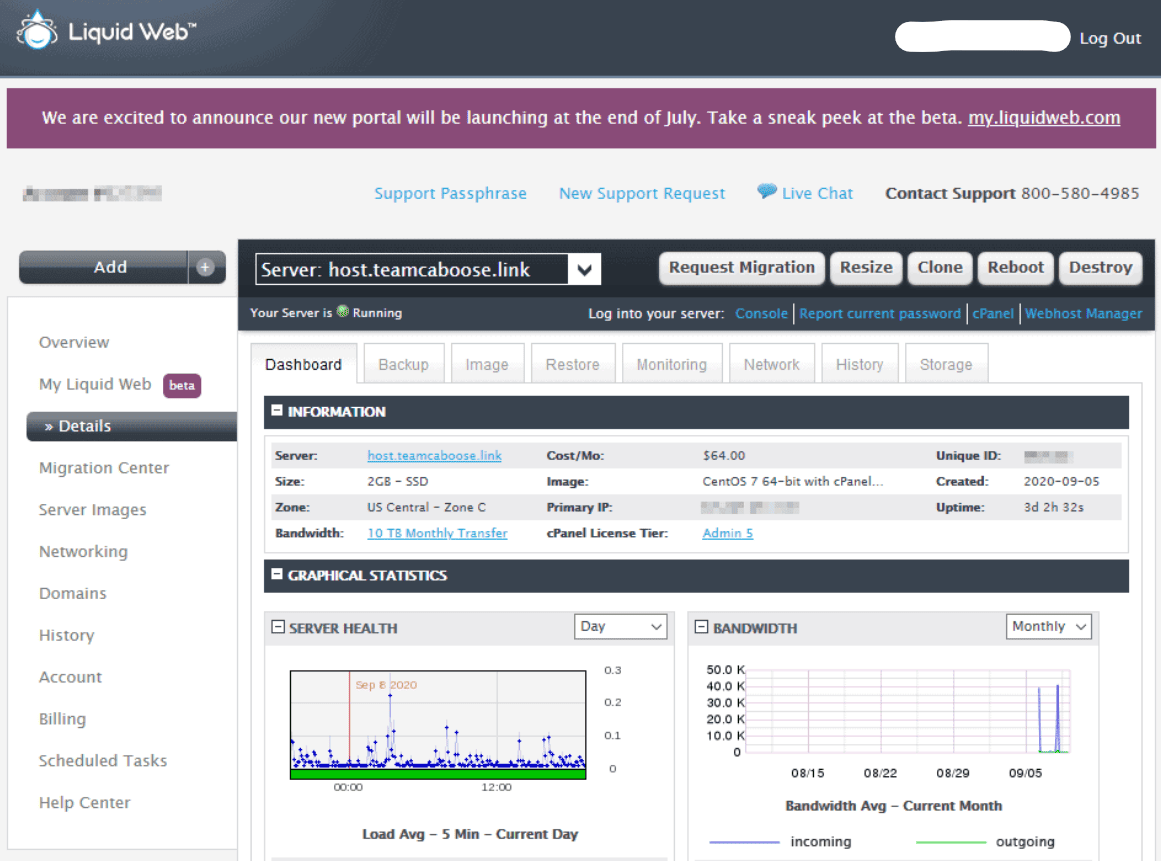
Task: Collapse the Bandwidth panel
Action: pos(701,628)
